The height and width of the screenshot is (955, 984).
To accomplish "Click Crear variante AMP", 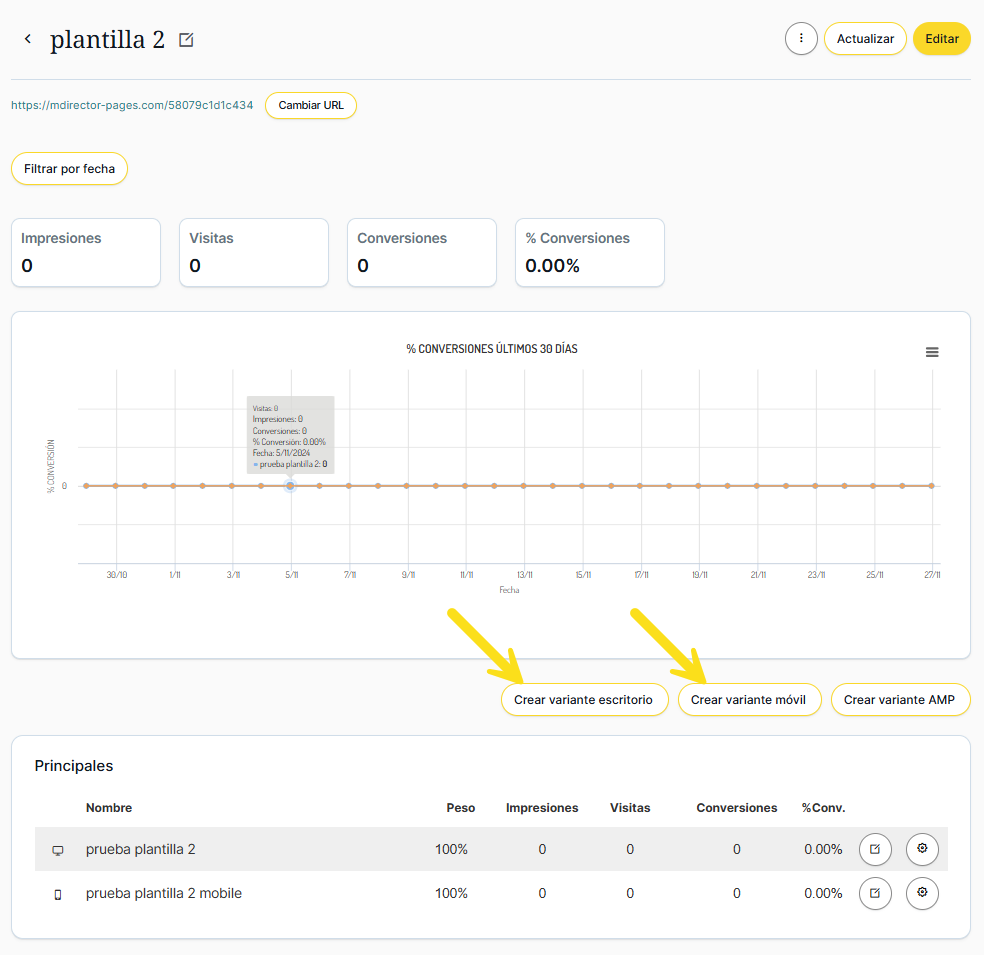I will 900,700.
